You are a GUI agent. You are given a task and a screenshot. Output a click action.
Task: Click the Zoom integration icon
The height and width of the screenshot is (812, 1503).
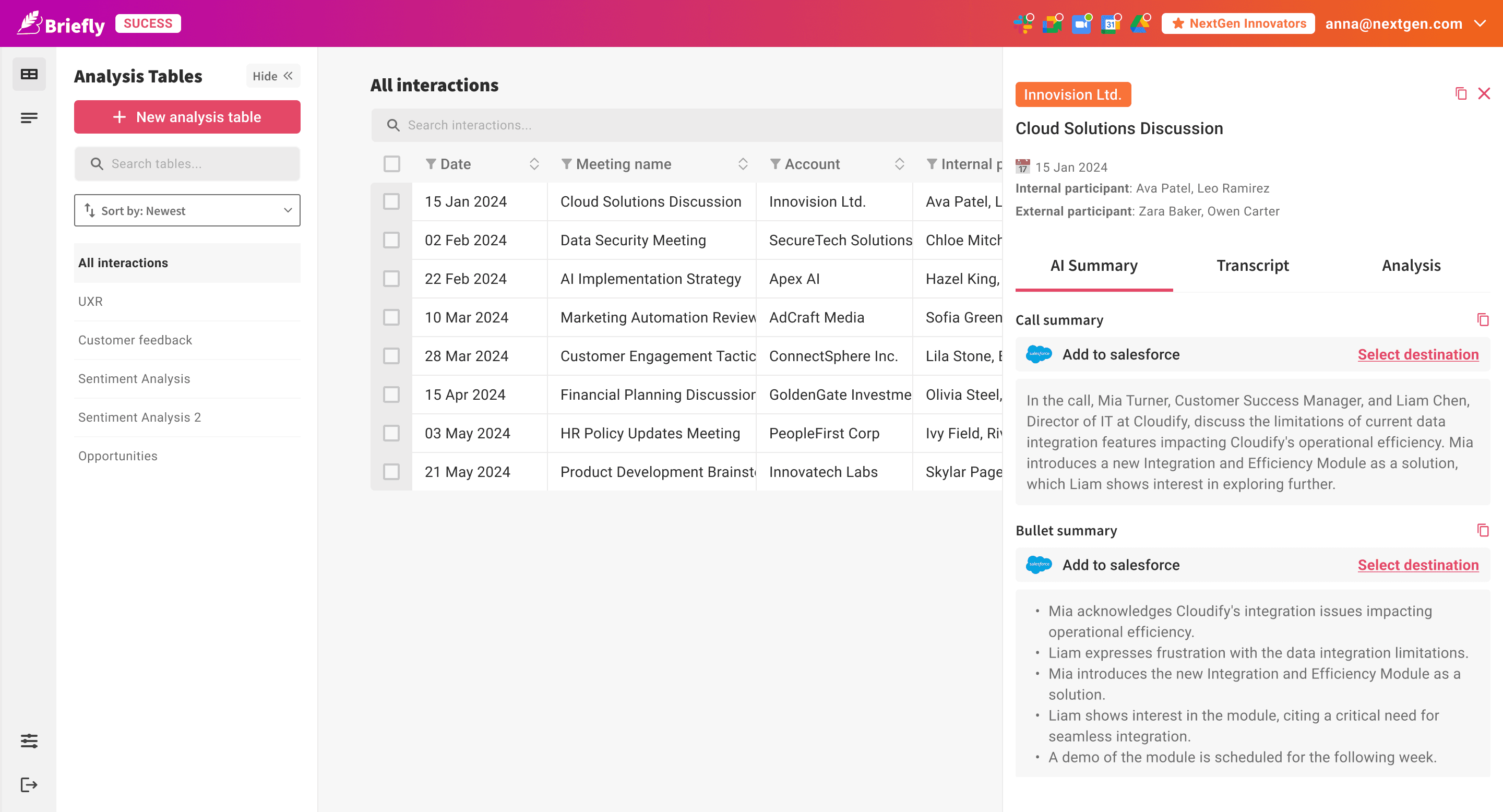[1081, 24]
